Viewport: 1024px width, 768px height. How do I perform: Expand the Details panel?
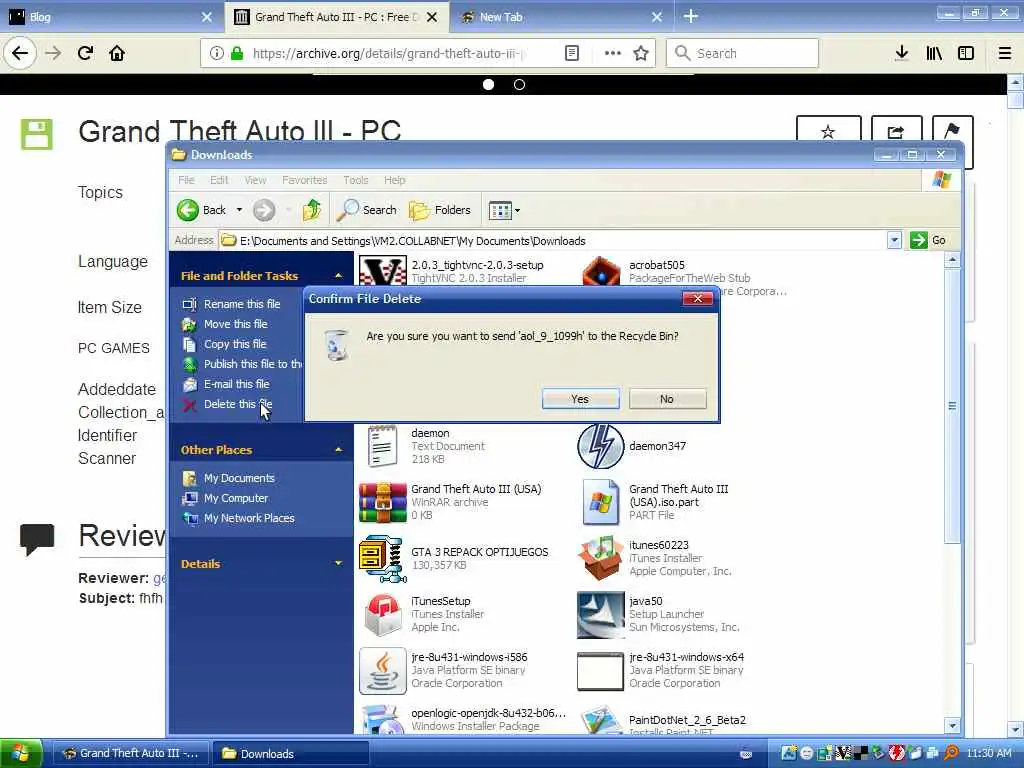pyautogui.click(x=338, y=563)
